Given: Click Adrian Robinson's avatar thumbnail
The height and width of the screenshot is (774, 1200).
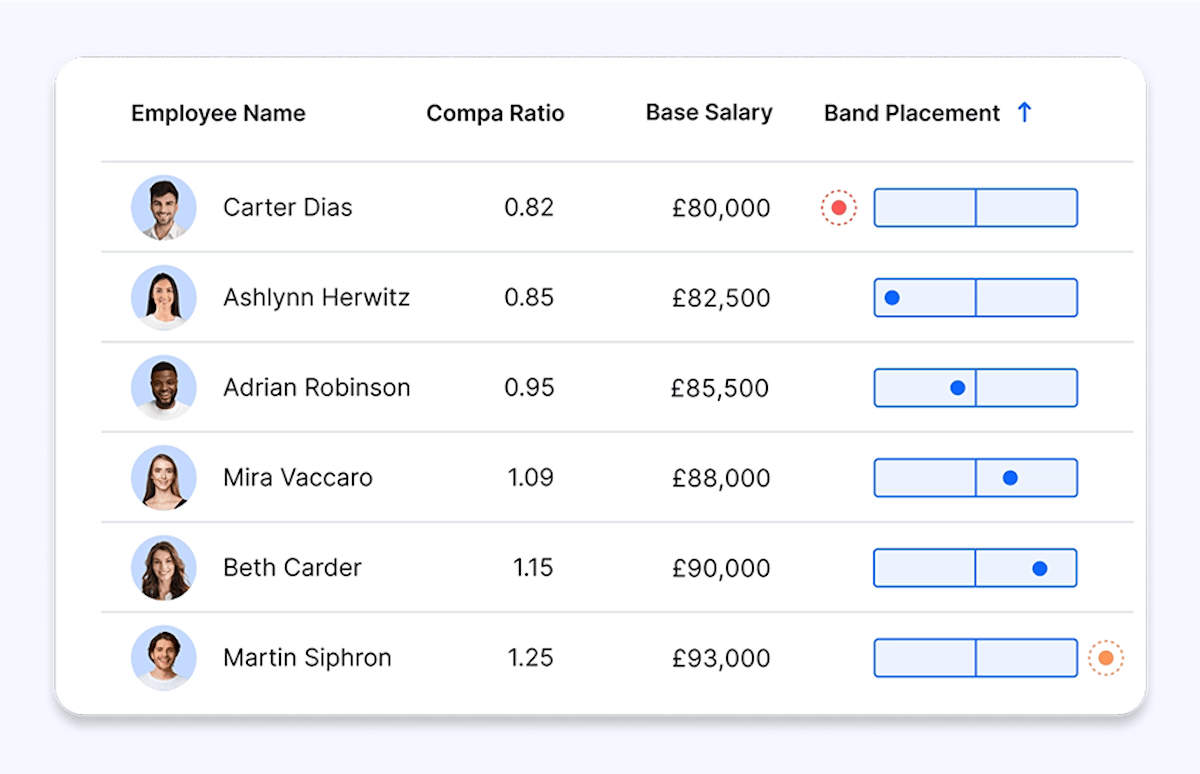Looking at the screenshot, I should [x=164, y=387].
